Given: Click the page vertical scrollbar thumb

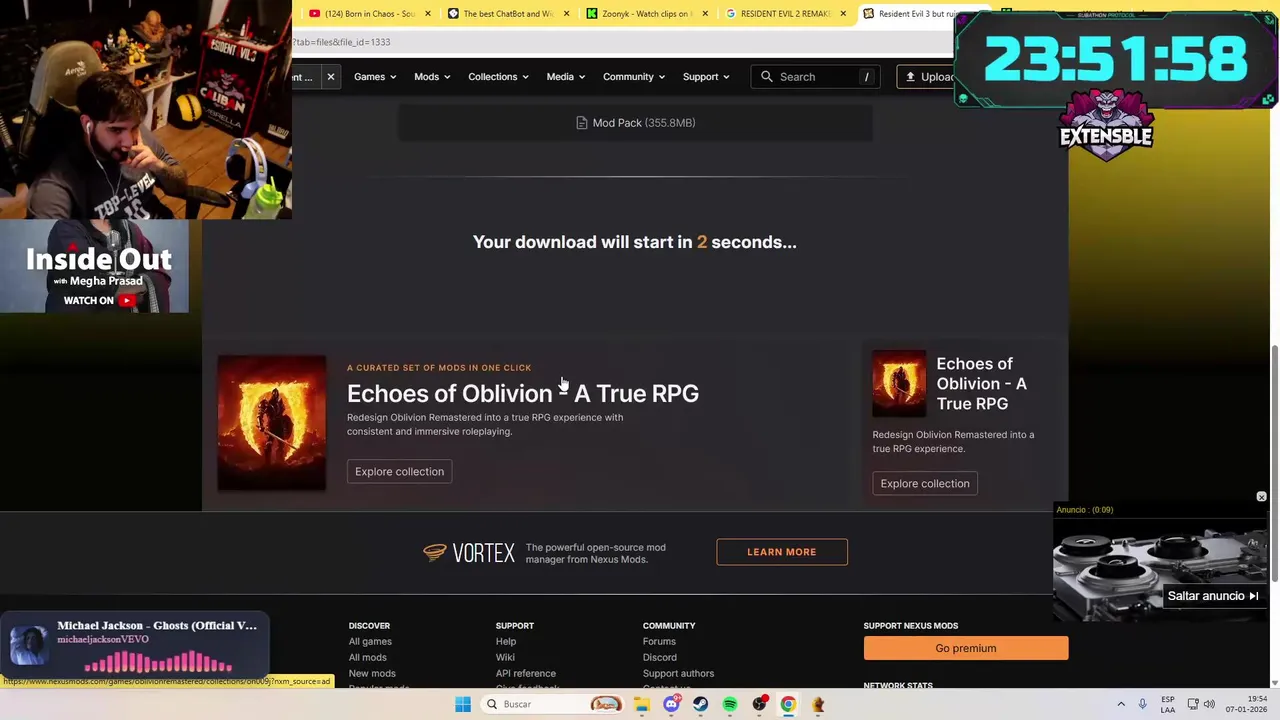Looking at the screenshot, I should 1274,462.
